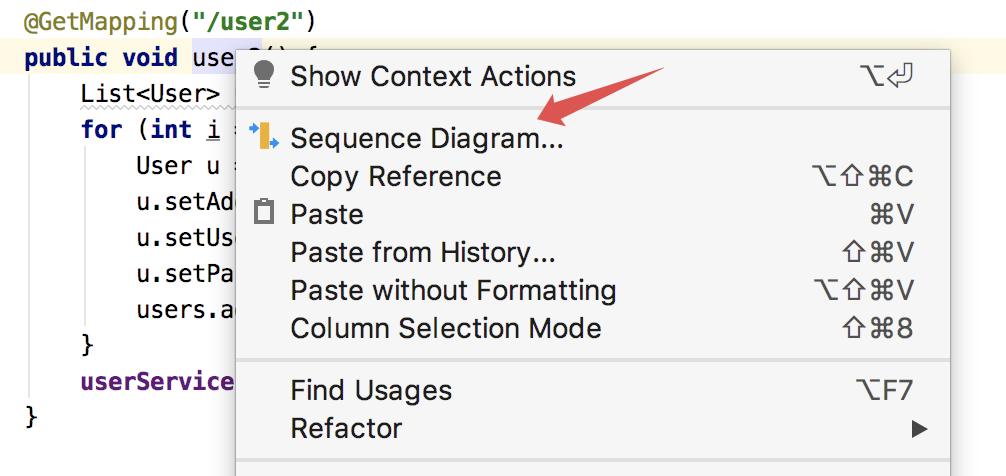The width and height of the screenshot is (1006, 476).
Task: Expand the Refactor submenu arrow
Action: pyautogui.click(x=919, y=429)
